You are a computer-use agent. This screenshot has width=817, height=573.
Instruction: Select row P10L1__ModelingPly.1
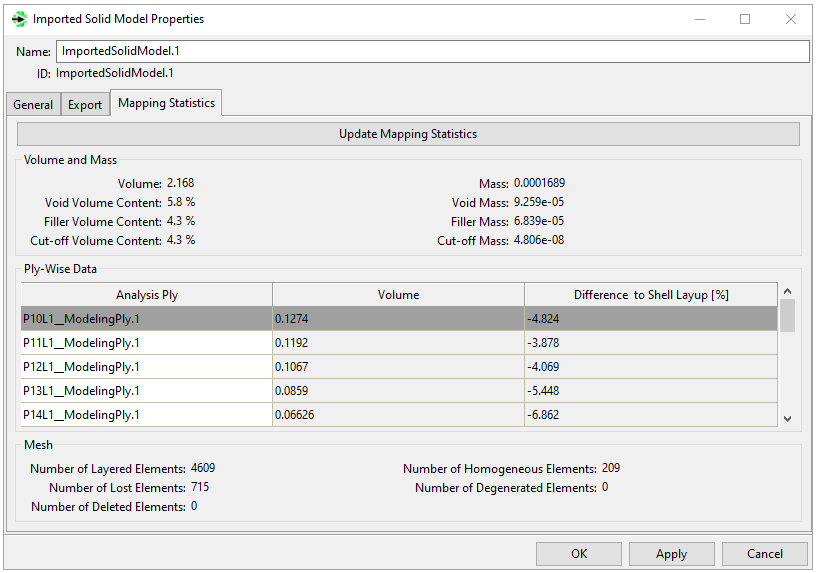147,319
